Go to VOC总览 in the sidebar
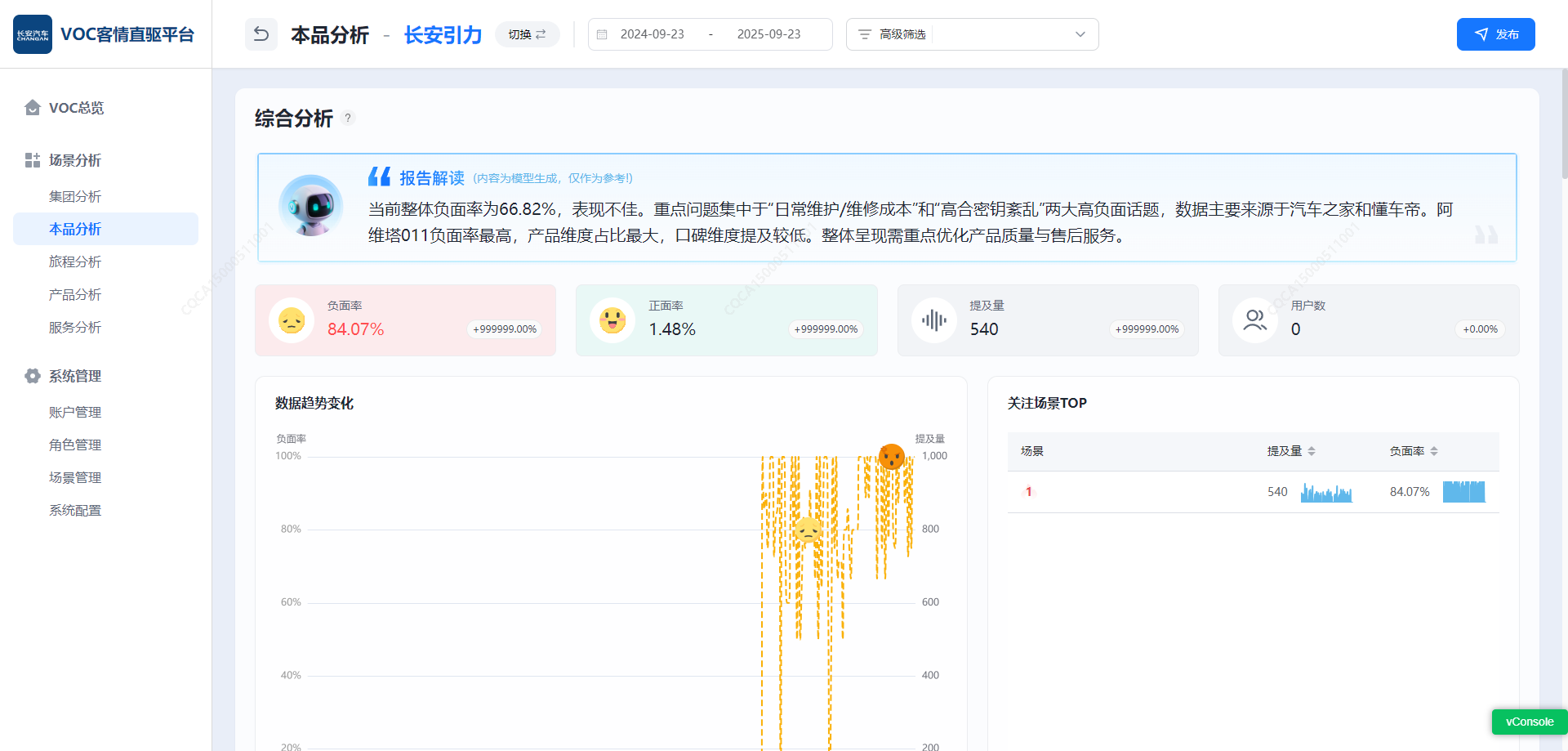This screenshot has height=751, width=1568. (76, 108)
